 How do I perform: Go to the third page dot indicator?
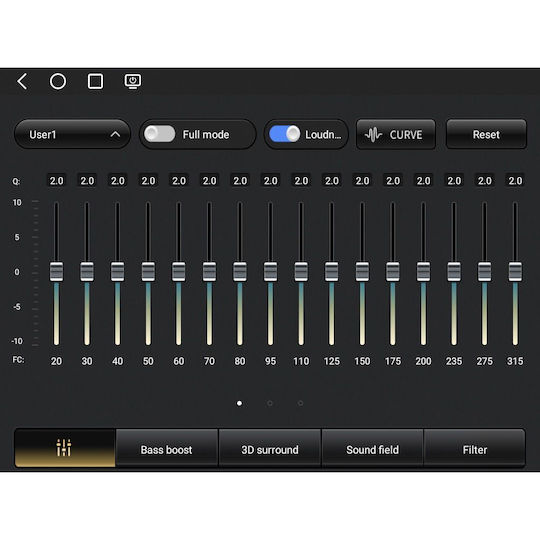tap(300, 403)
